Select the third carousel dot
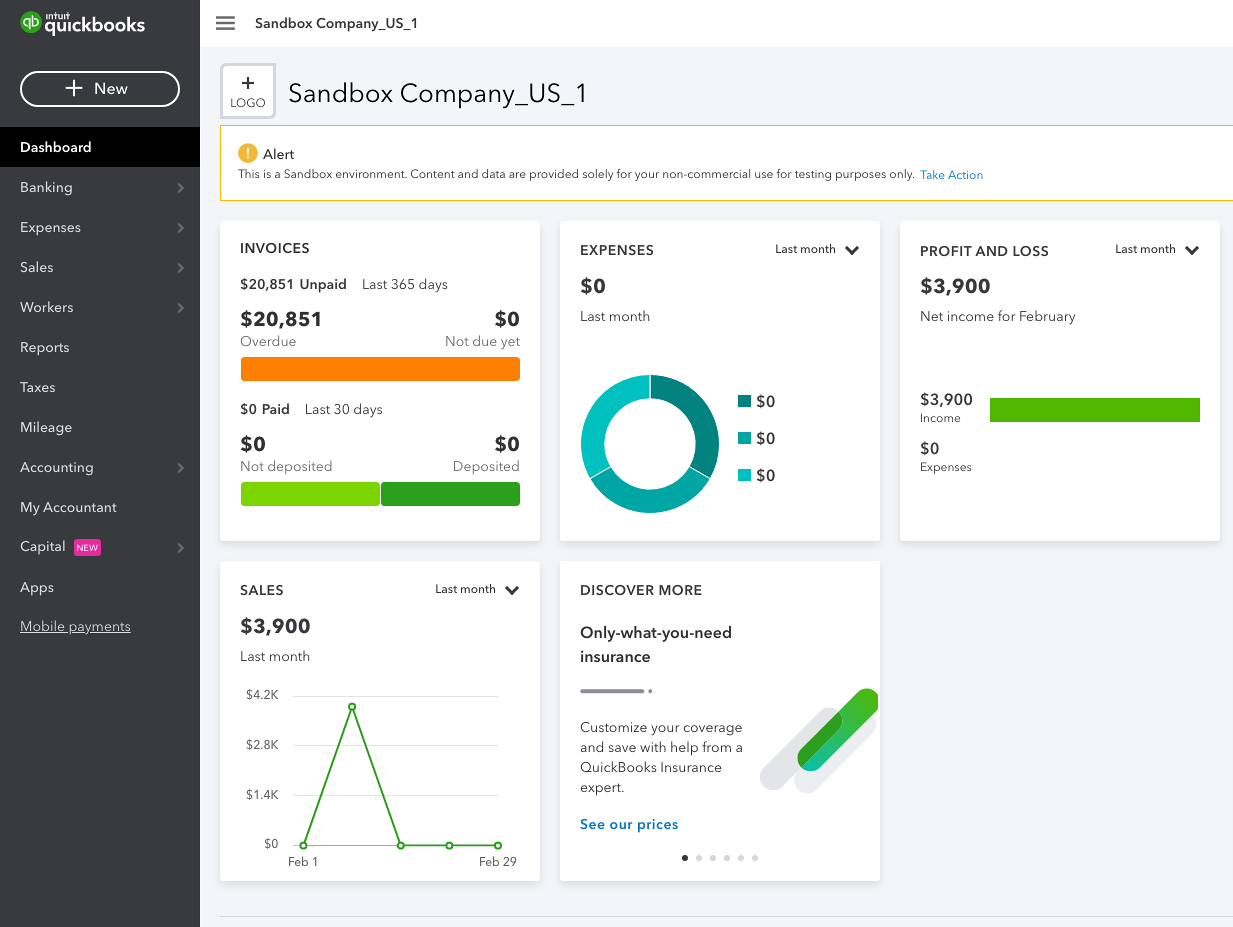The width and height of the screenshot is (1233, 927). (x=713, y=858)
